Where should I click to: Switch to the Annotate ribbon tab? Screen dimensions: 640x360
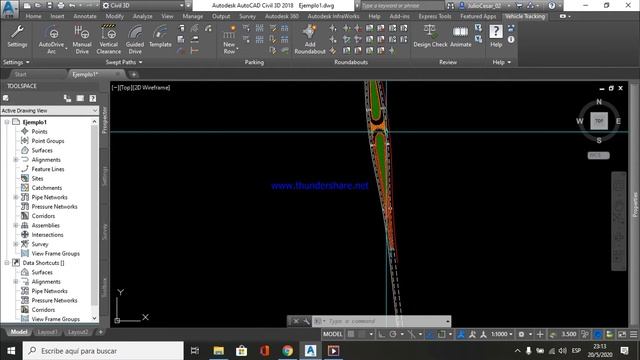click(x=85, y=16)
